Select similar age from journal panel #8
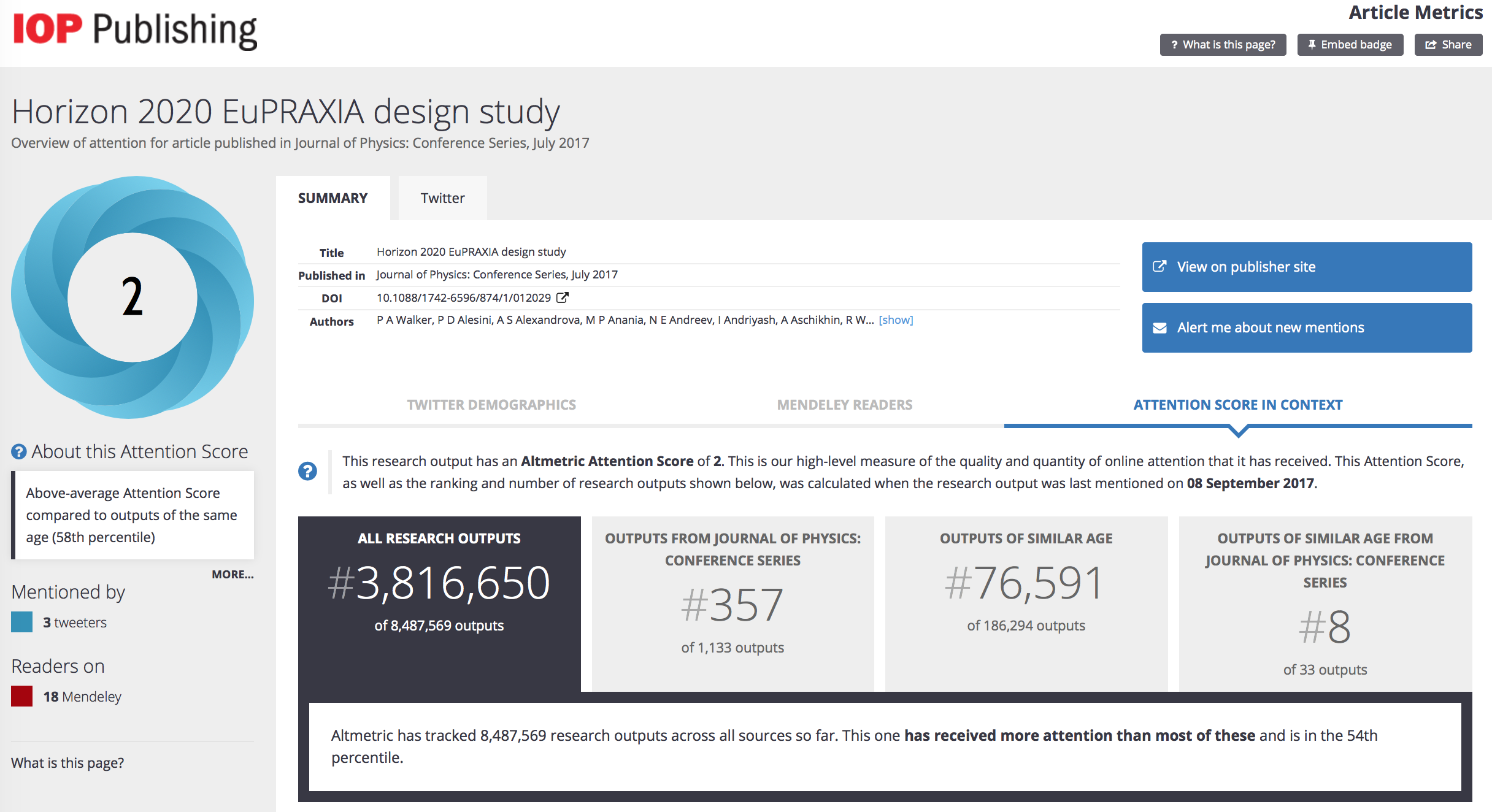The image size is (1492, 812). click(x=1325, y=604)
